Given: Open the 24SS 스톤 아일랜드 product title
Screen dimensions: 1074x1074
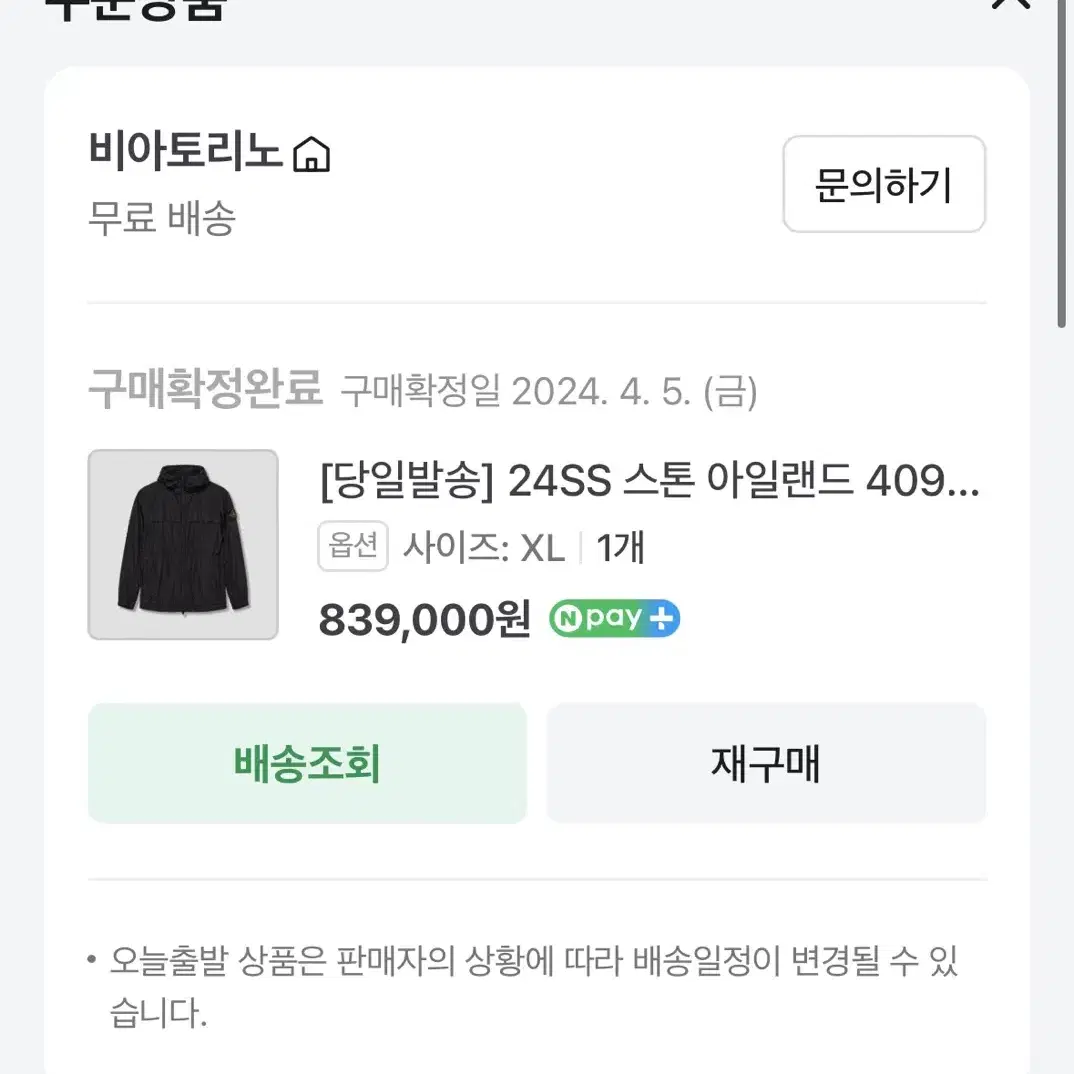Looking at the screenshot, I should pyautogui.click(x=649, y=481).
